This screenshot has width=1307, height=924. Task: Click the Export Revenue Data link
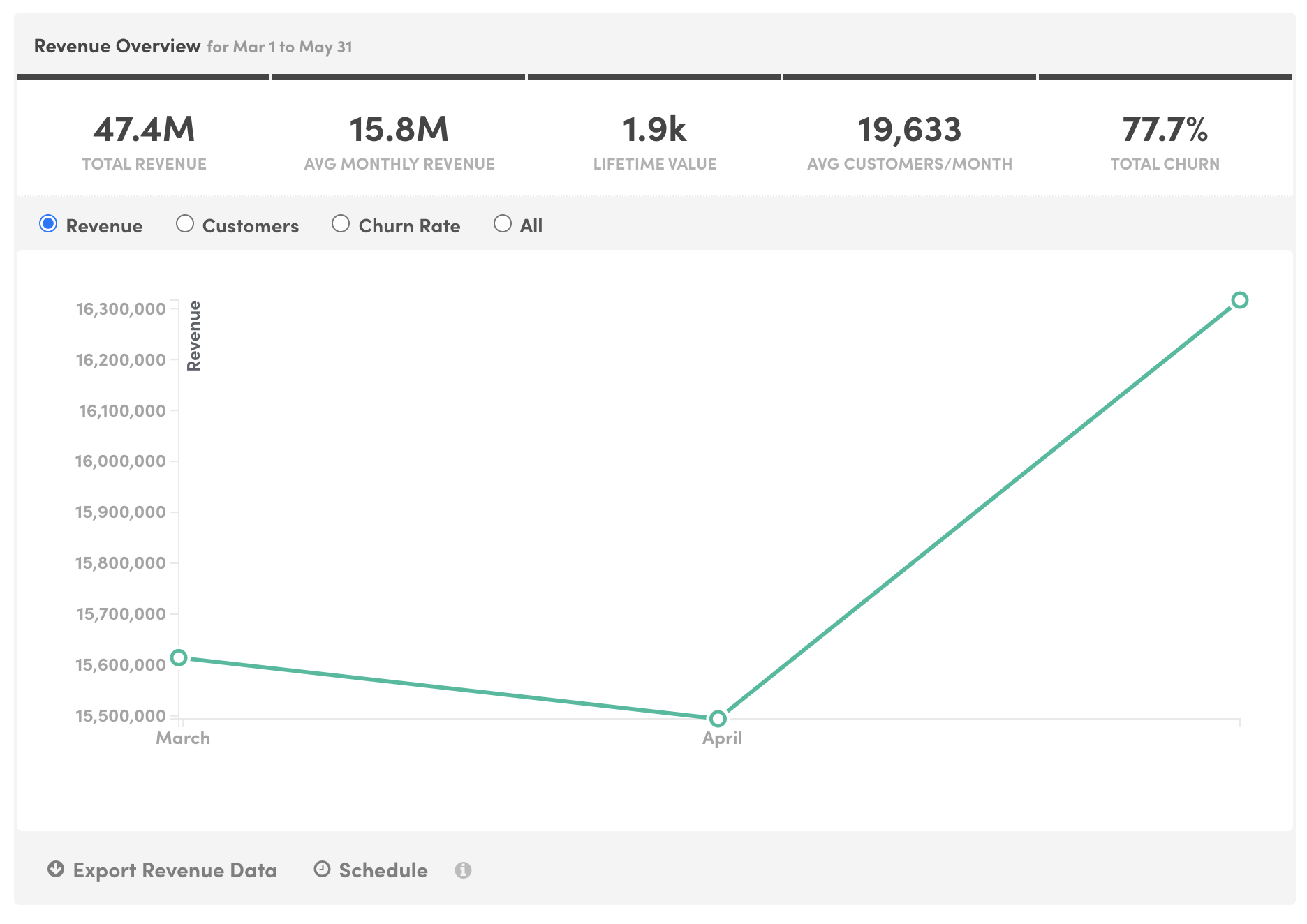tap(175, 870)
